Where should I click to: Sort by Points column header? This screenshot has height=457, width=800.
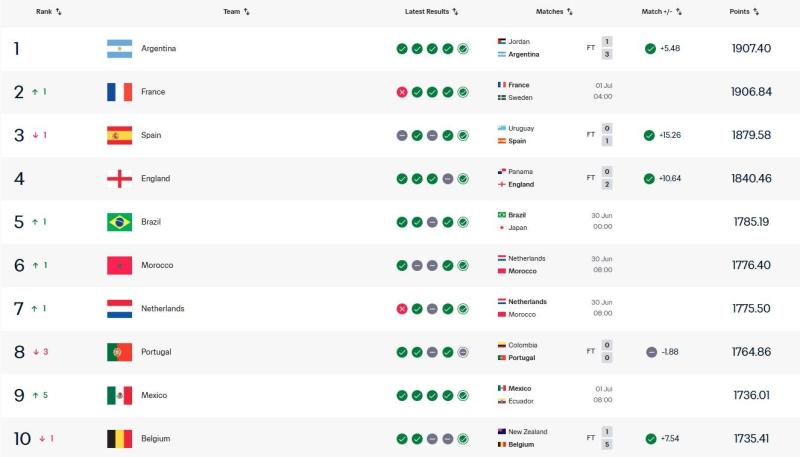tap(744, 11)
